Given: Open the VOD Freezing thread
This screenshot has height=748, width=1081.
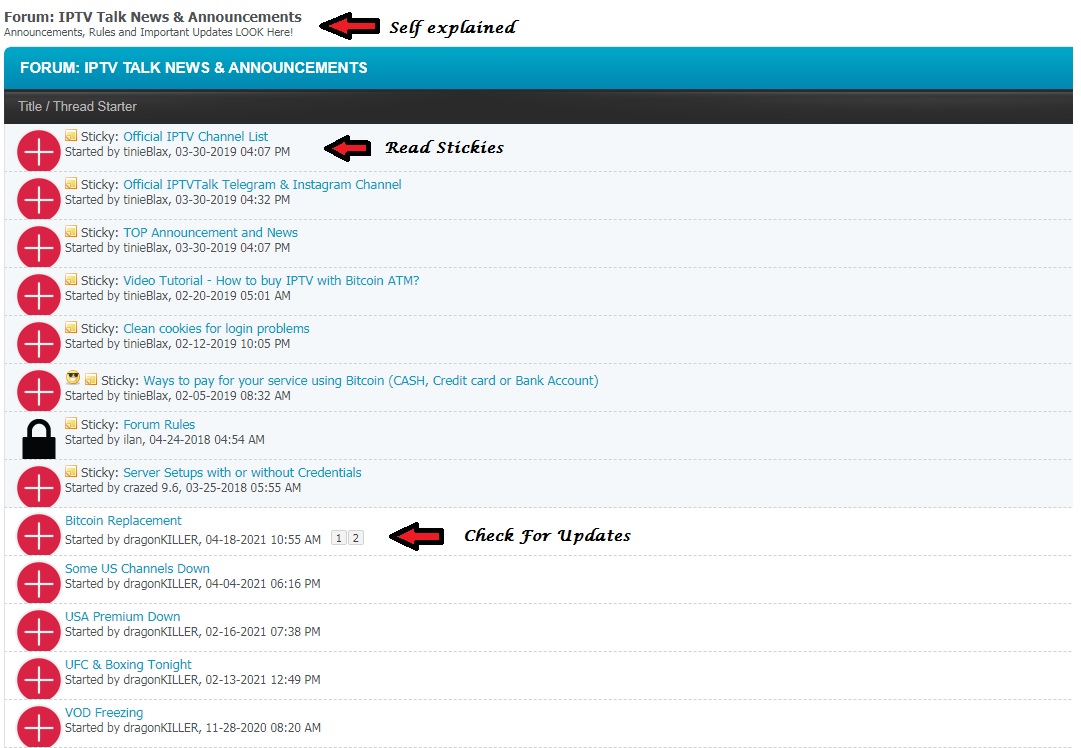Looking at the screenshot, I should point(104,712).
